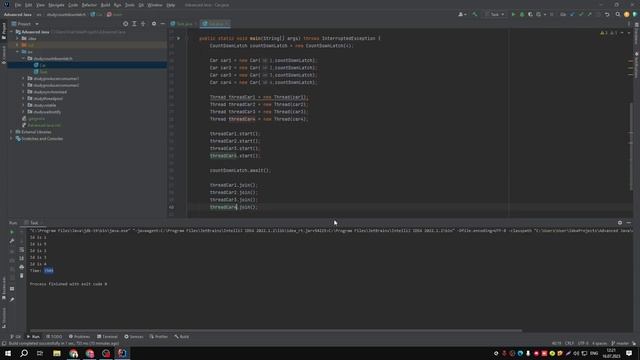Open the Code menu
Image resolution: width=640 pixels, height=360 pixels.
point(73,5)
